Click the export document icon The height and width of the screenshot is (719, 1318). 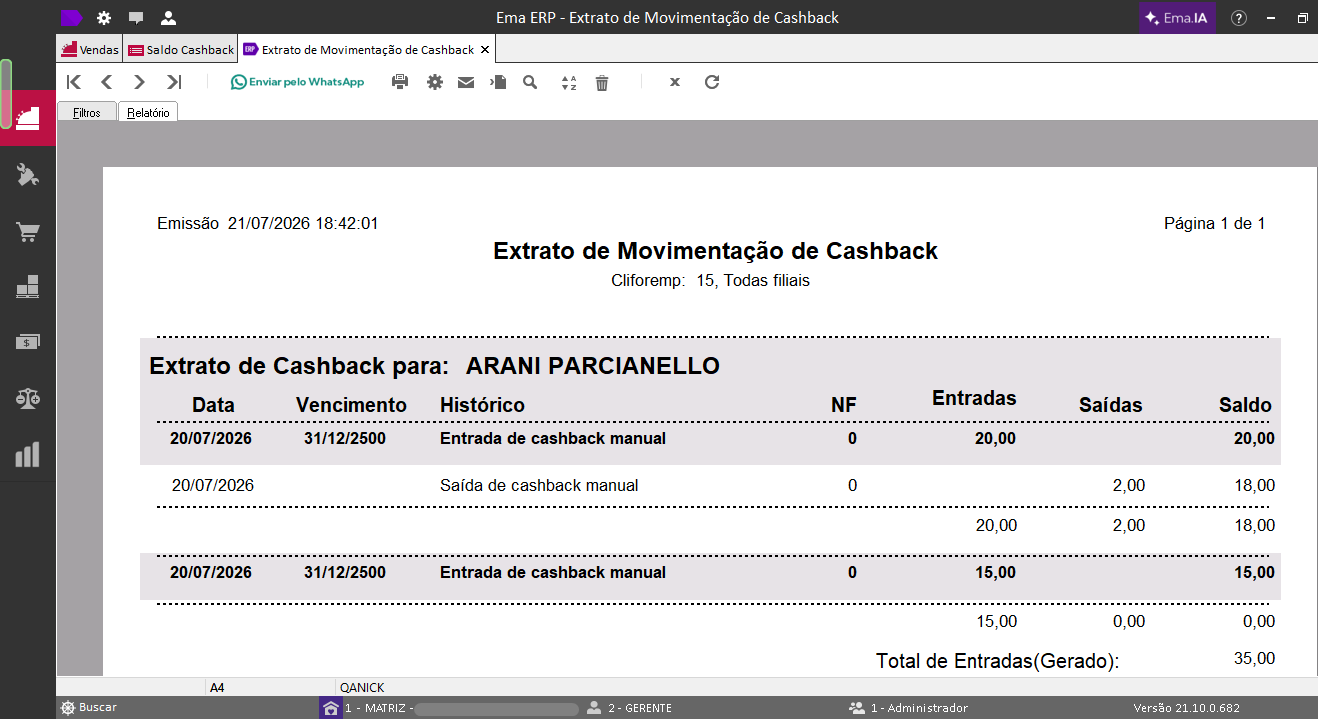[x=499, y=82]
